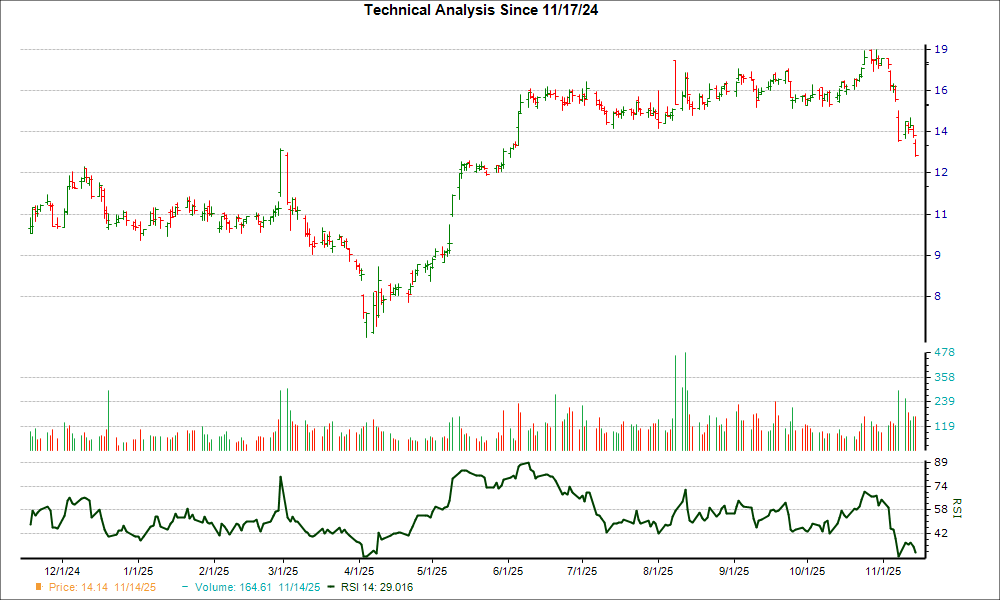
Task: Select the orange Price legend marker
Action: [x=39, y=588]
